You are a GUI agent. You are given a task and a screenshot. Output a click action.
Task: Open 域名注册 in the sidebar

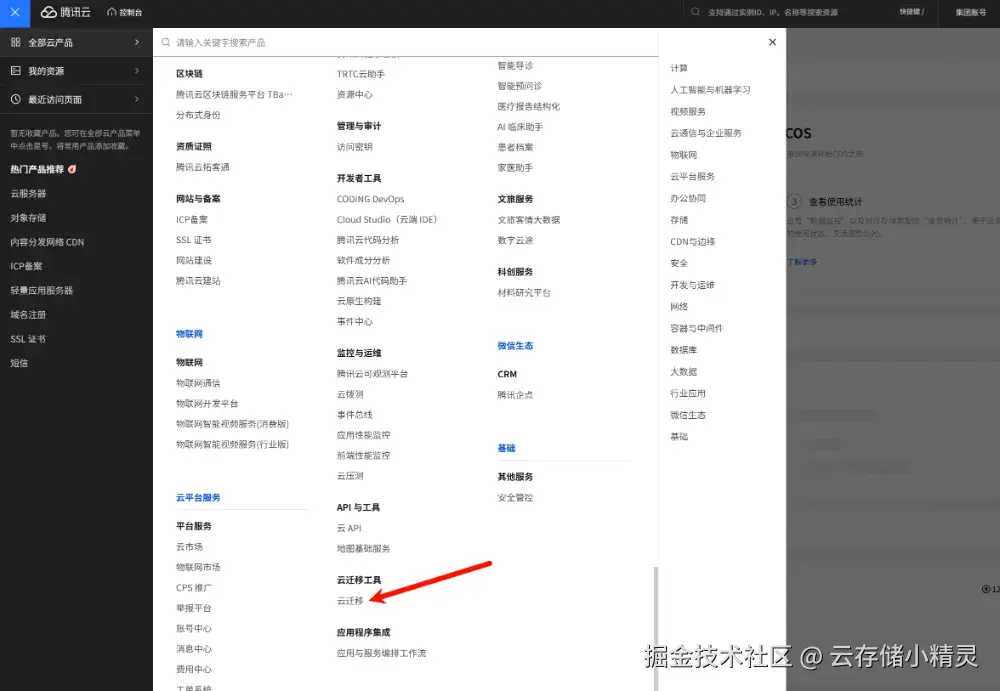click(28, 315)
